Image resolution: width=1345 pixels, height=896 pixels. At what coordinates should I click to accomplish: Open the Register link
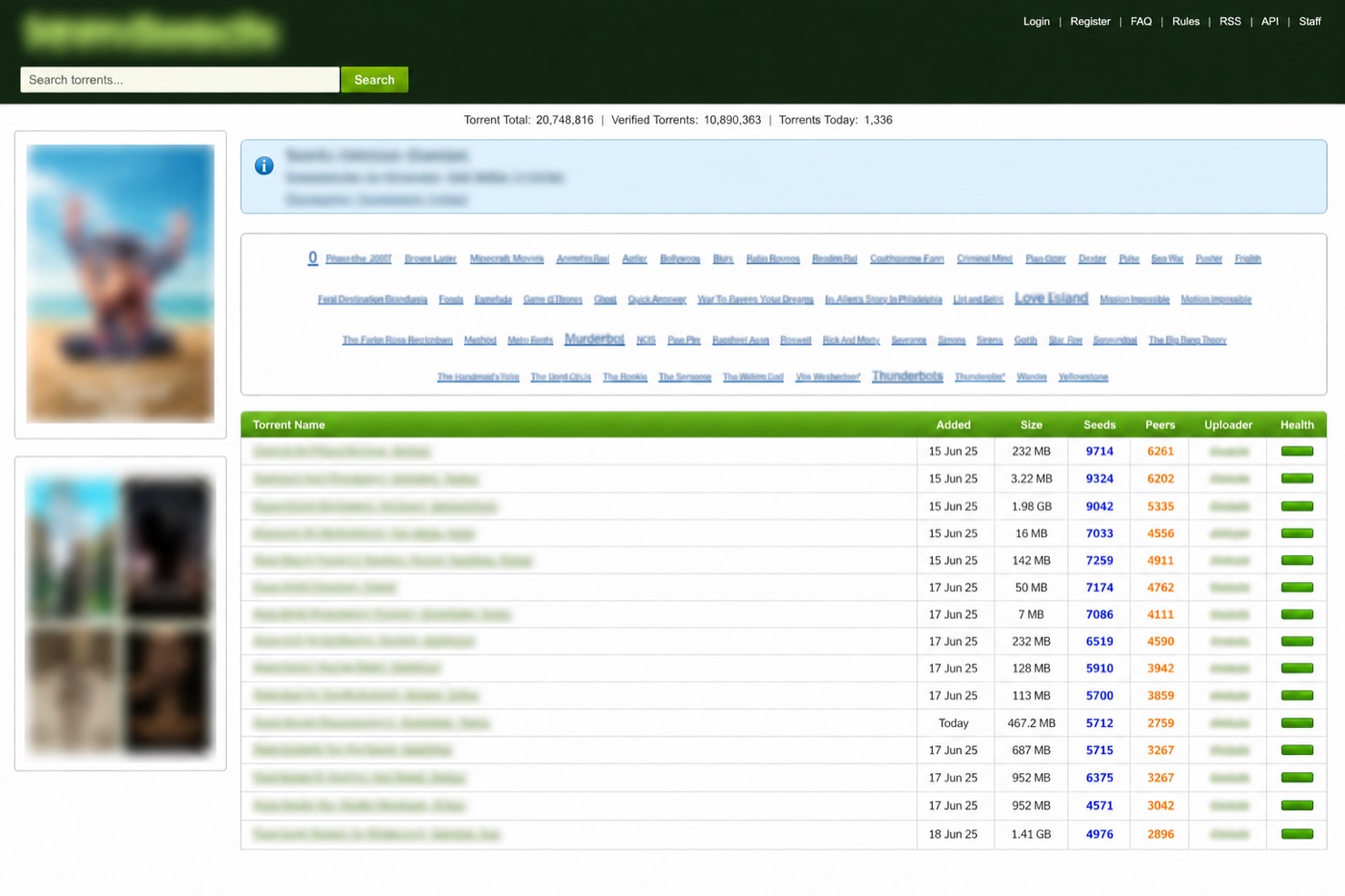click(x=1090, y=21)
